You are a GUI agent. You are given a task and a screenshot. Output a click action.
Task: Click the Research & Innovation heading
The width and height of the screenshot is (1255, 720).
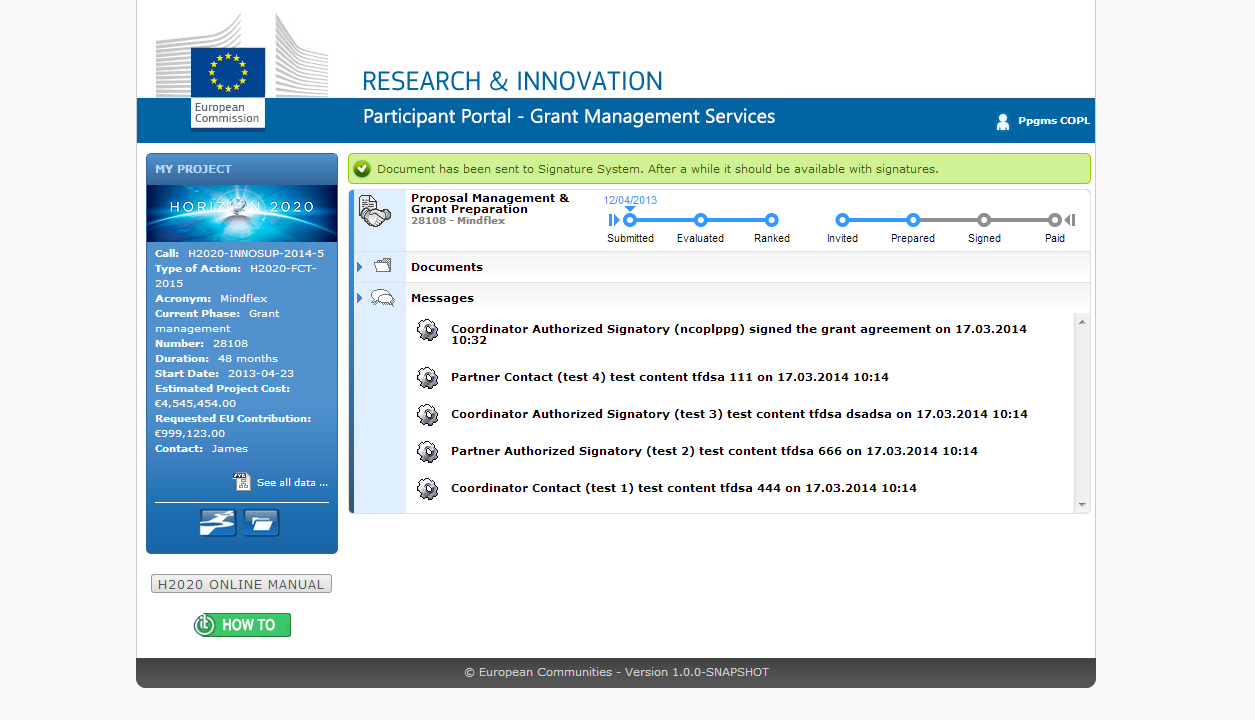coord(512,82)
